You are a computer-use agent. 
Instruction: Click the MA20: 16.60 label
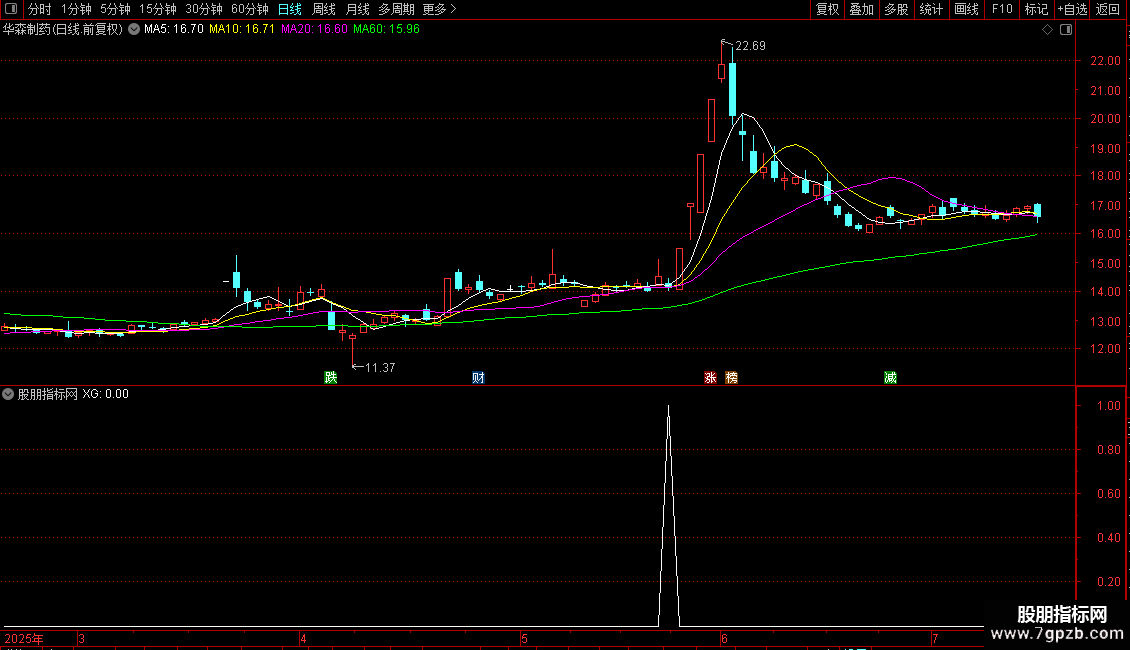[x=314, y=30]
